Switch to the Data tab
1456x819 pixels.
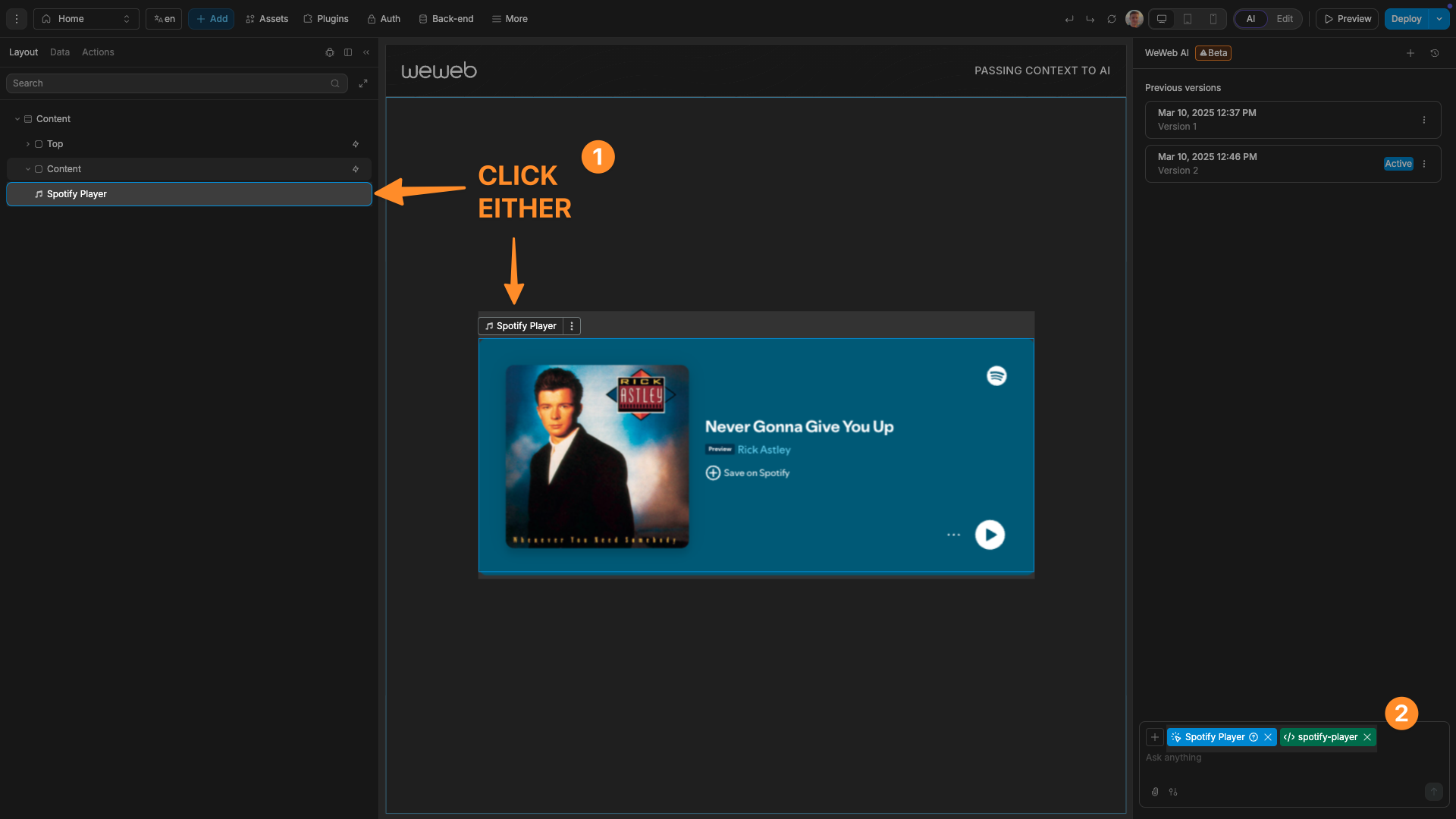(x=59, y=52)
